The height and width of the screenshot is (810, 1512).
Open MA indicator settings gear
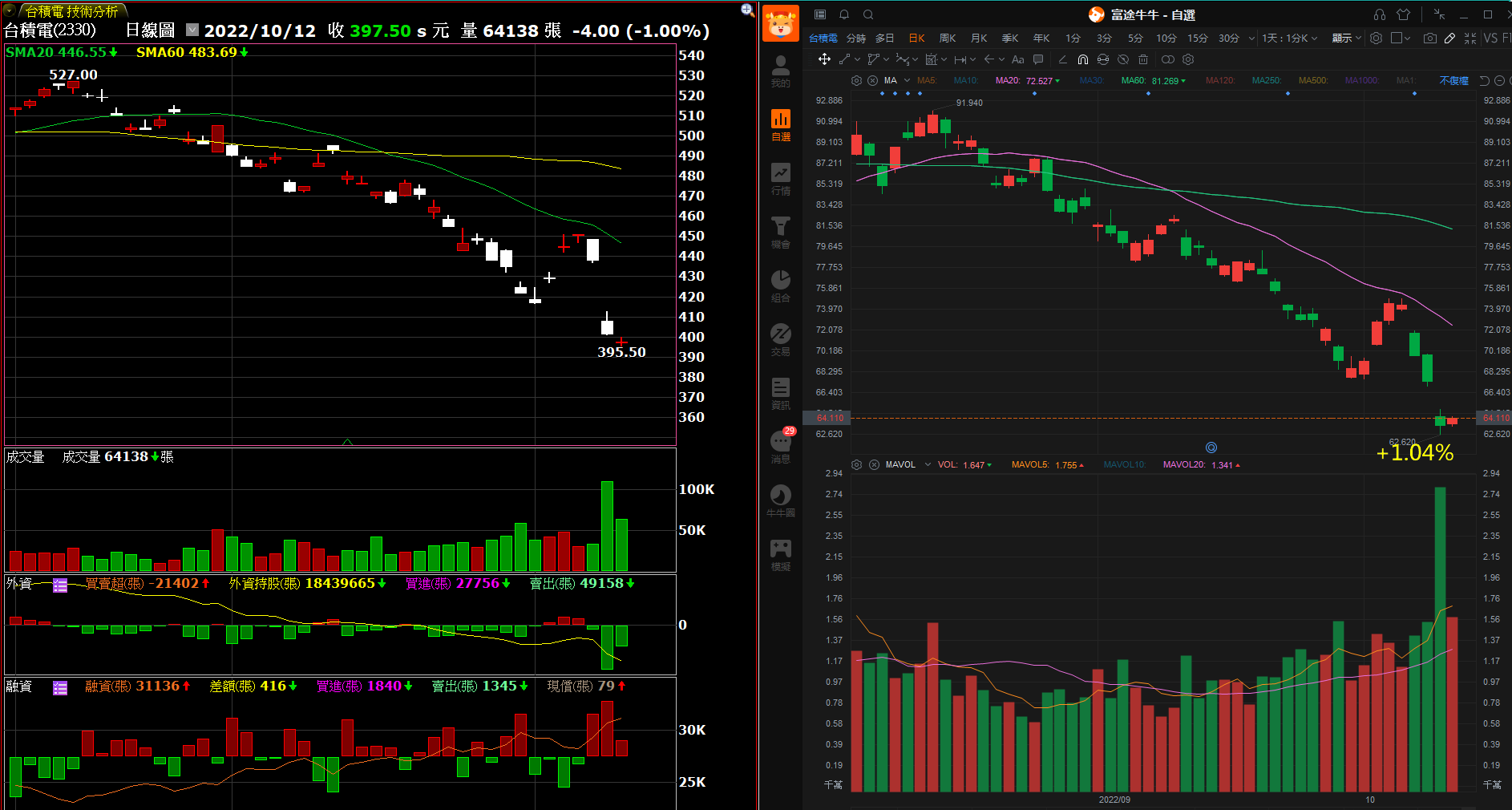856,80
